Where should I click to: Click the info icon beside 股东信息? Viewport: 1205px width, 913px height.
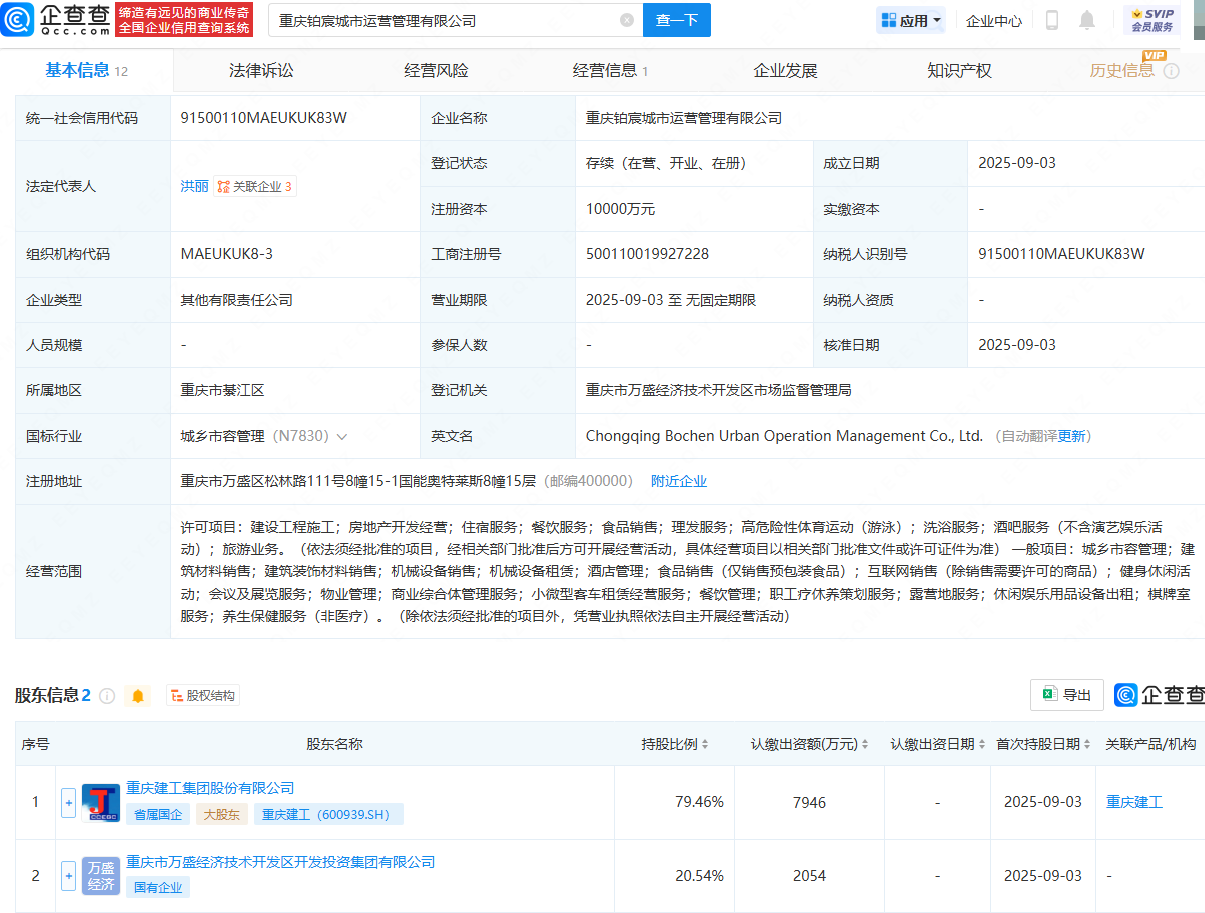click(107, 696)
